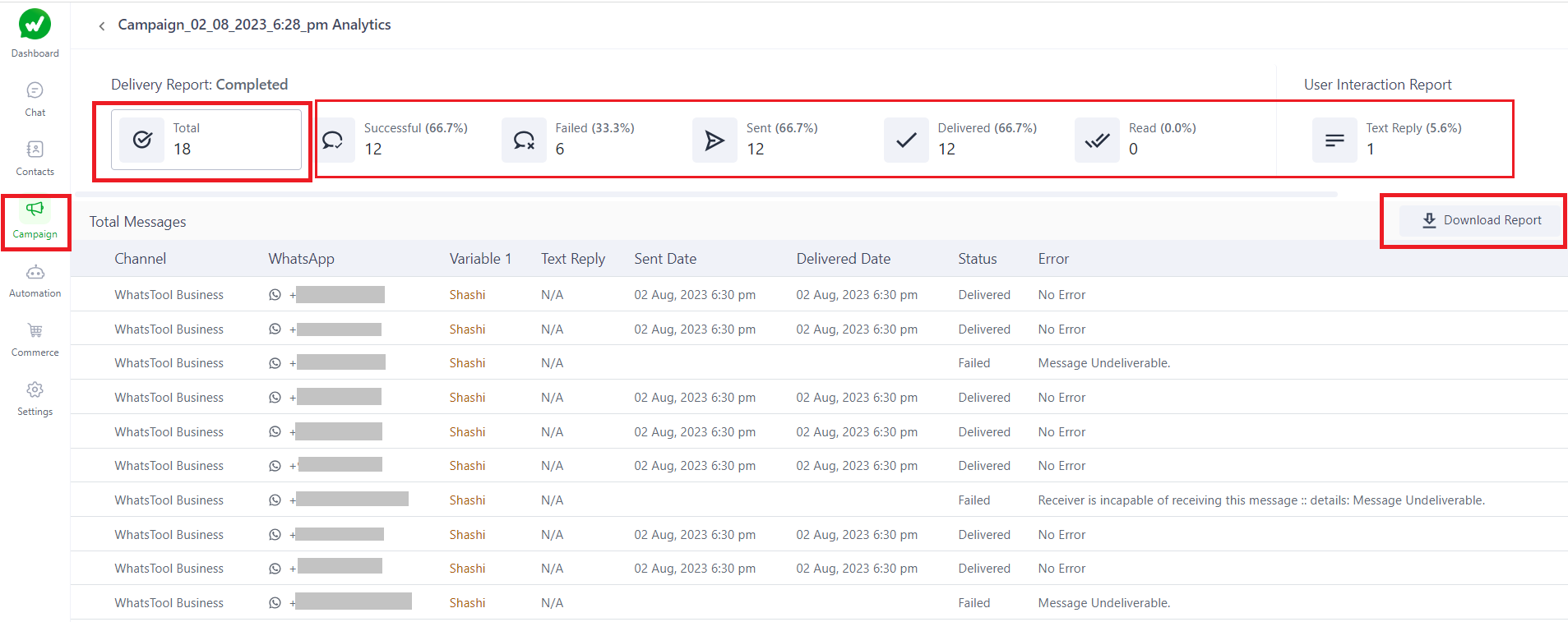Click 'Message Undeliverable.' in last row

[x=1103, y=603]
